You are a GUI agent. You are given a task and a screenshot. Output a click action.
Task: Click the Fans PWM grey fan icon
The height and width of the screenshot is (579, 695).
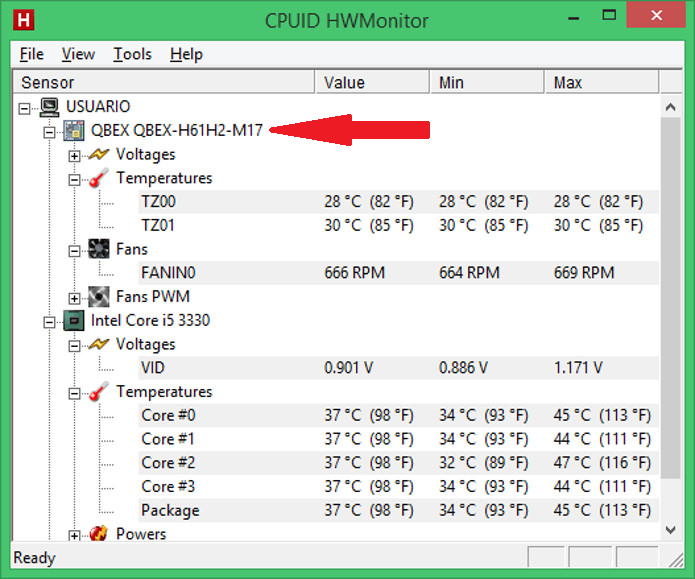click(x=98, y=296)
